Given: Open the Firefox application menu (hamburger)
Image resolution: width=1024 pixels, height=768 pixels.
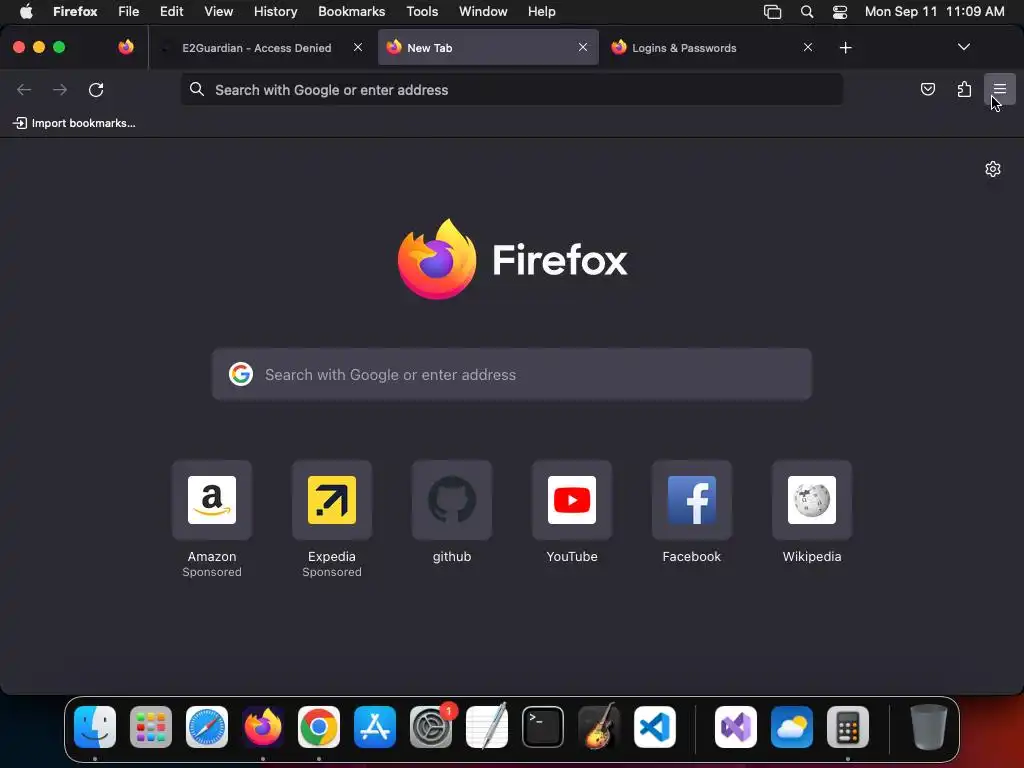Looking at the screenshot, I should click(999, 89).
